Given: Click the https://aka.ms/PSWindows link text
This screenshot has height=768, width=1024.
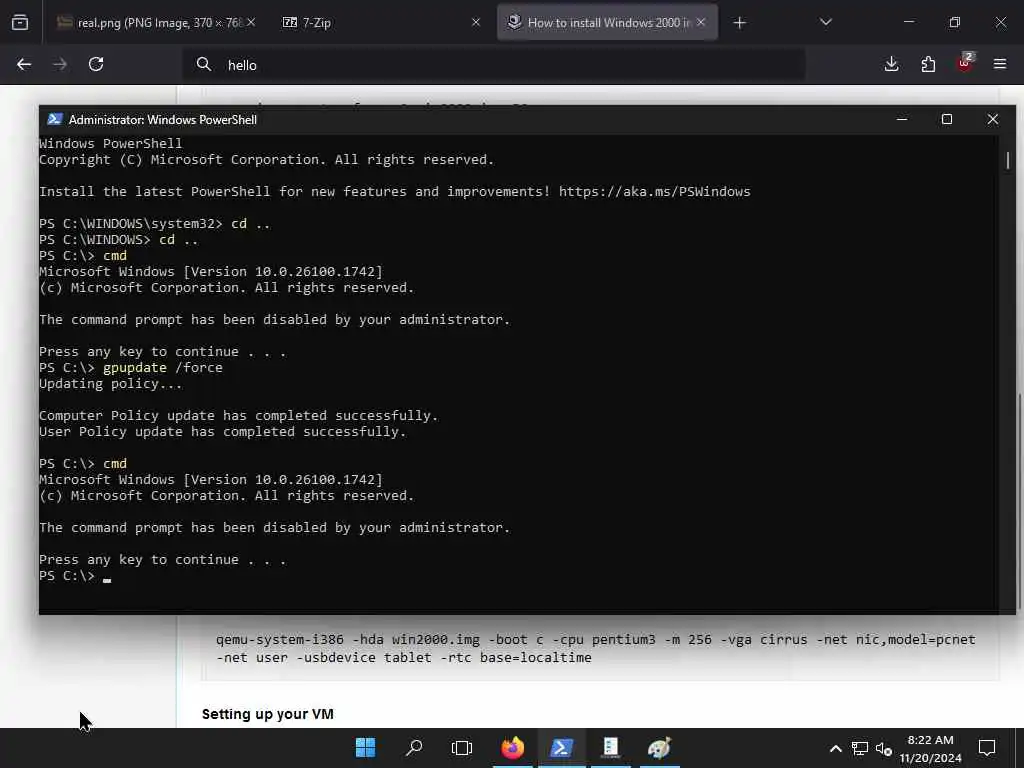Looking at the screenshot, I should [654, 191].
